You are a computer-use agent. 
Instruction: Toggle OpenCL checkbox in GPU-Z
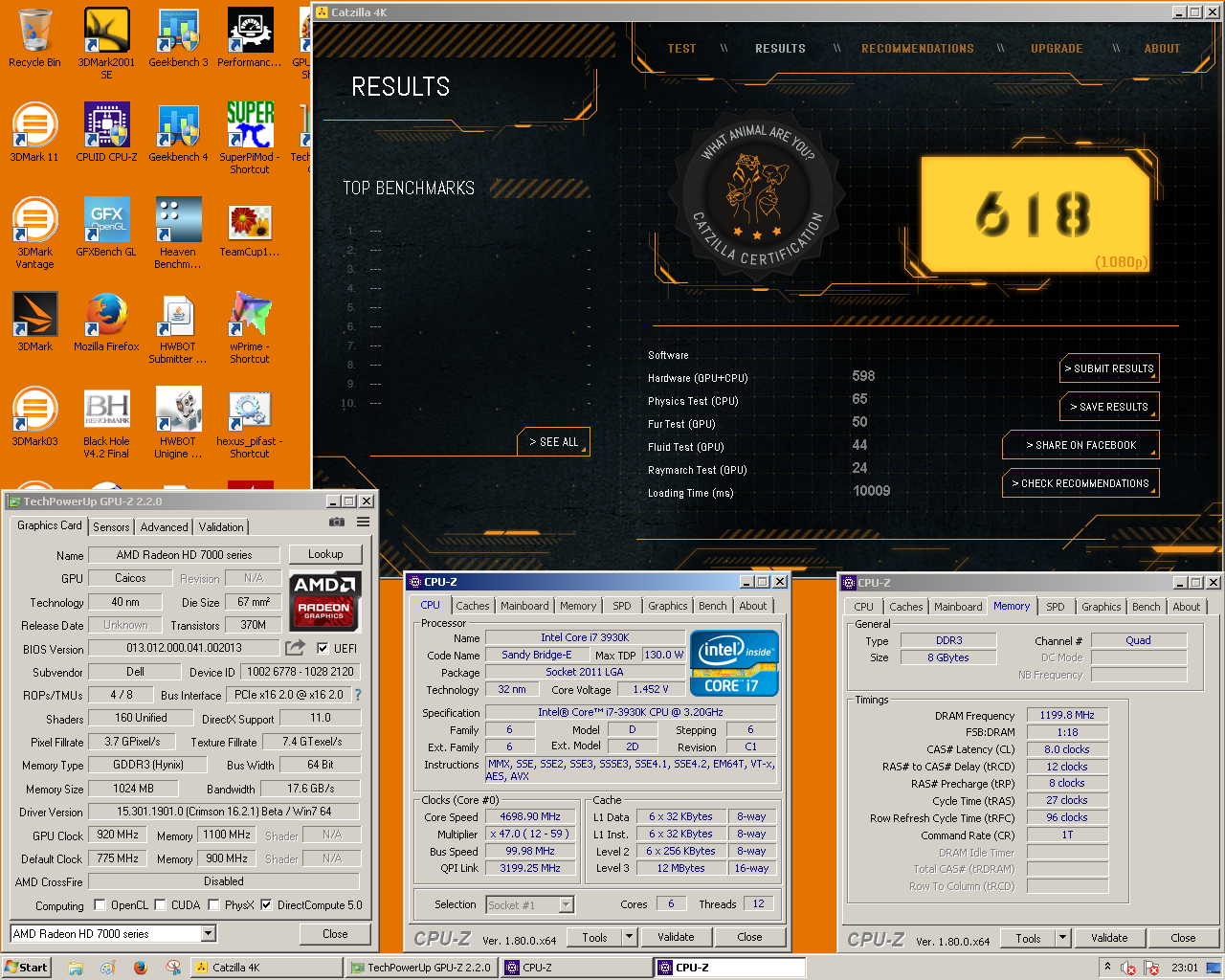coord(100,904)
